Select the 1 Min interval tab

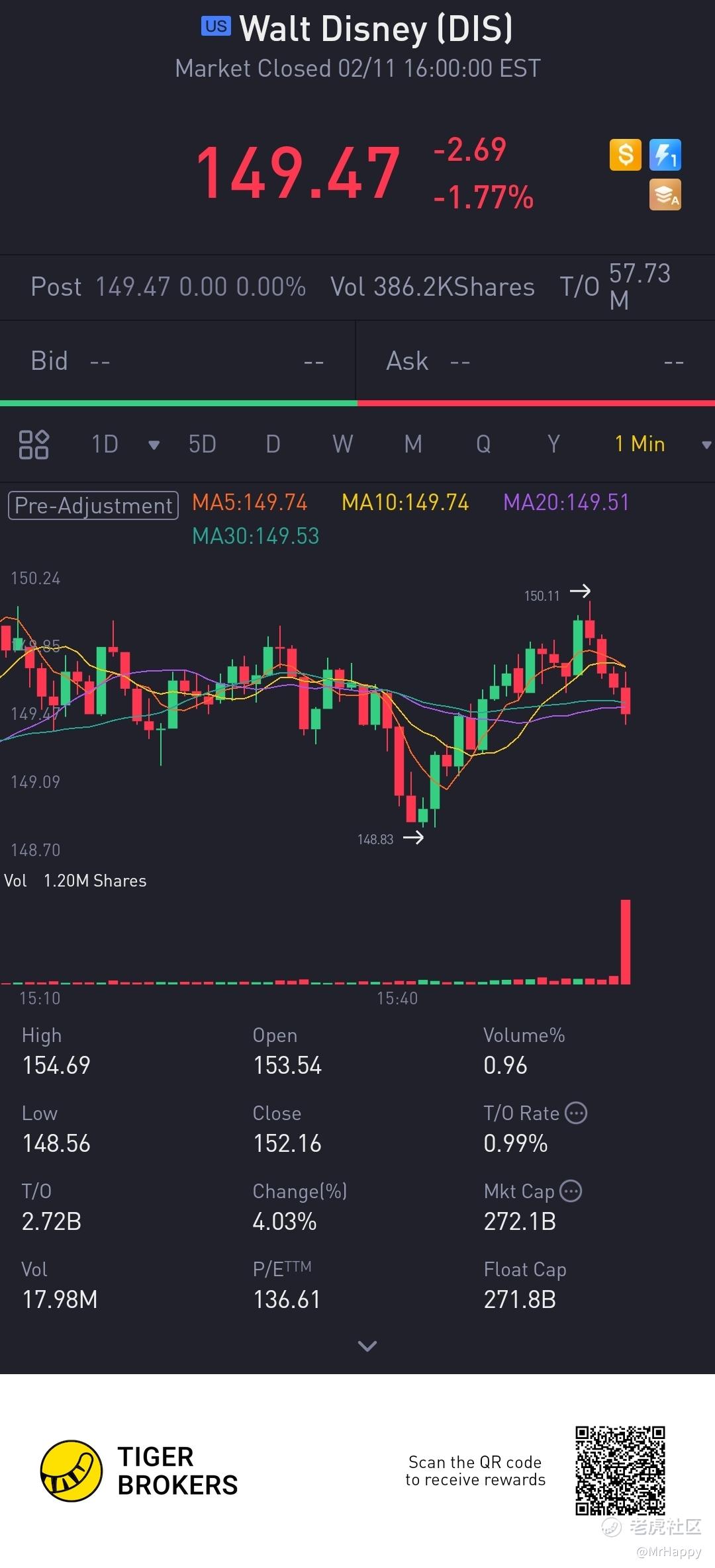click(640, 444)
